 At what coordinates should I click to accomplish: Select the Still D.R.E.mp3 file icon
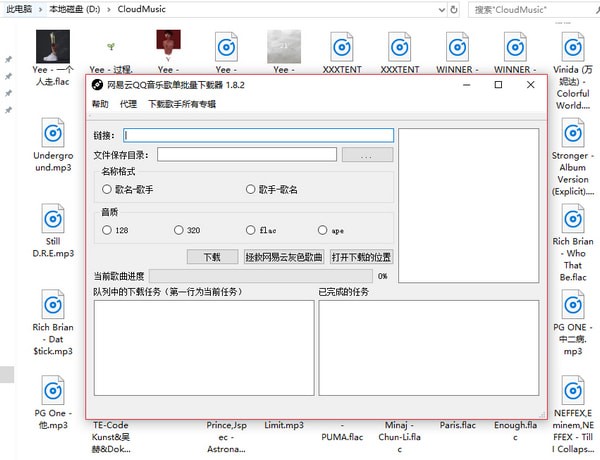53,219
